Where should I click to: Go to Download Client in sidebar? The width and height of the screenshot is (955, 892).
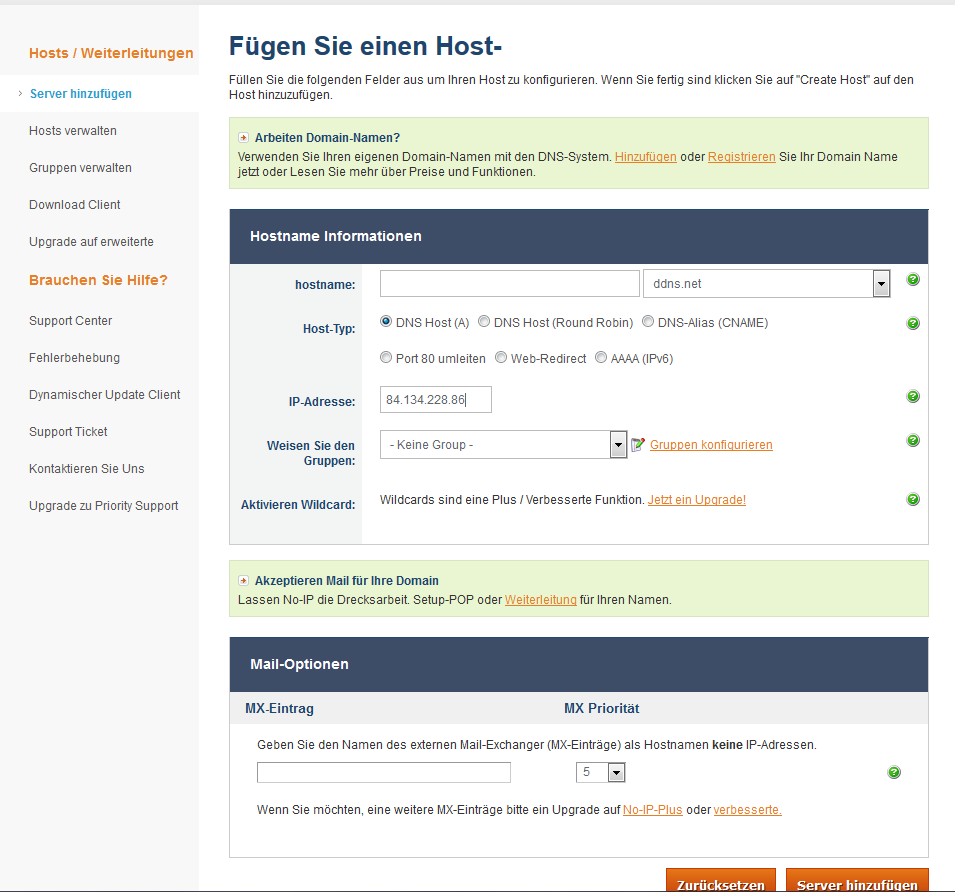[75, 205]
